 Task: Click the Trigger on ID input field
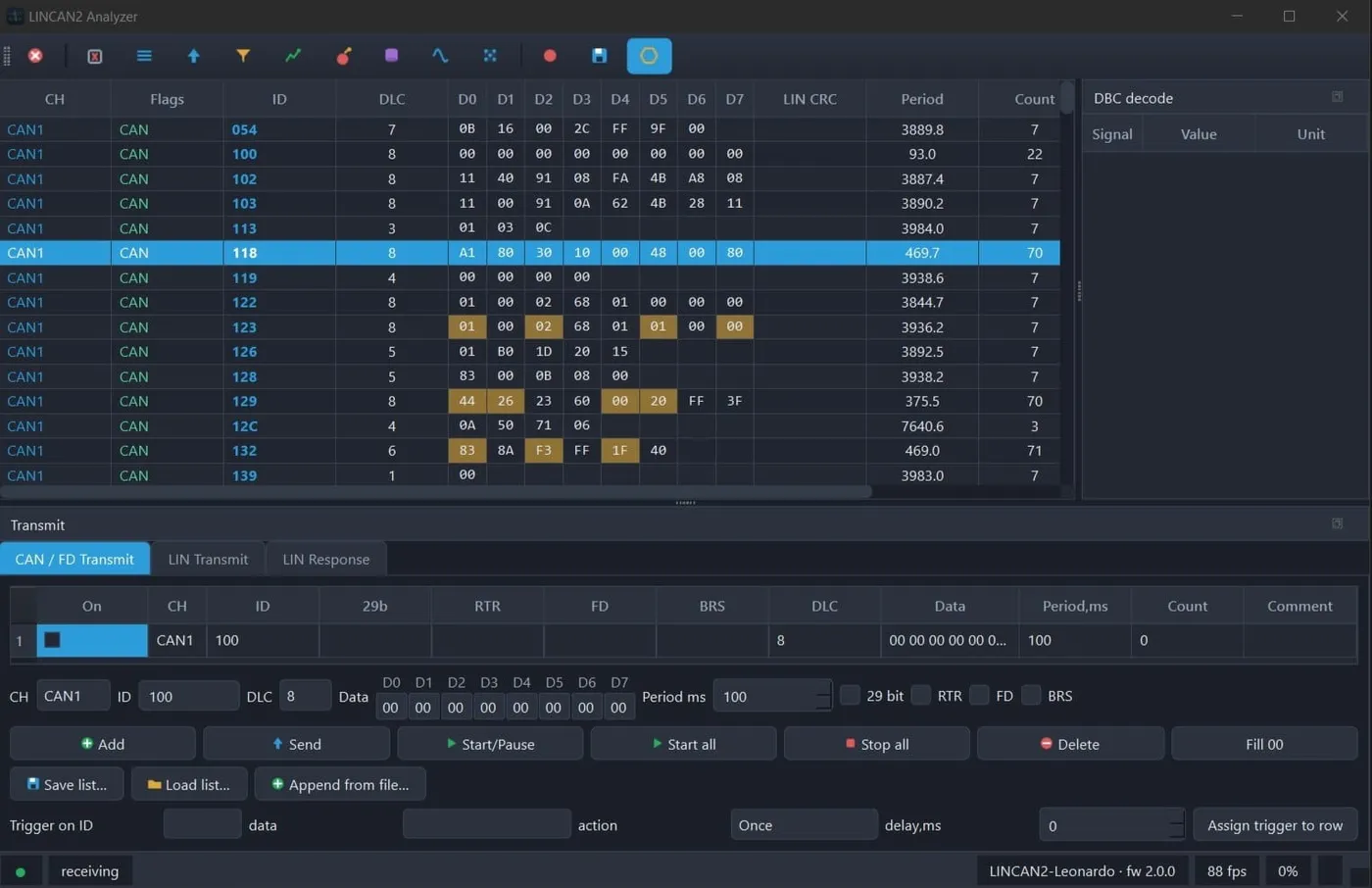coord(202,824)
